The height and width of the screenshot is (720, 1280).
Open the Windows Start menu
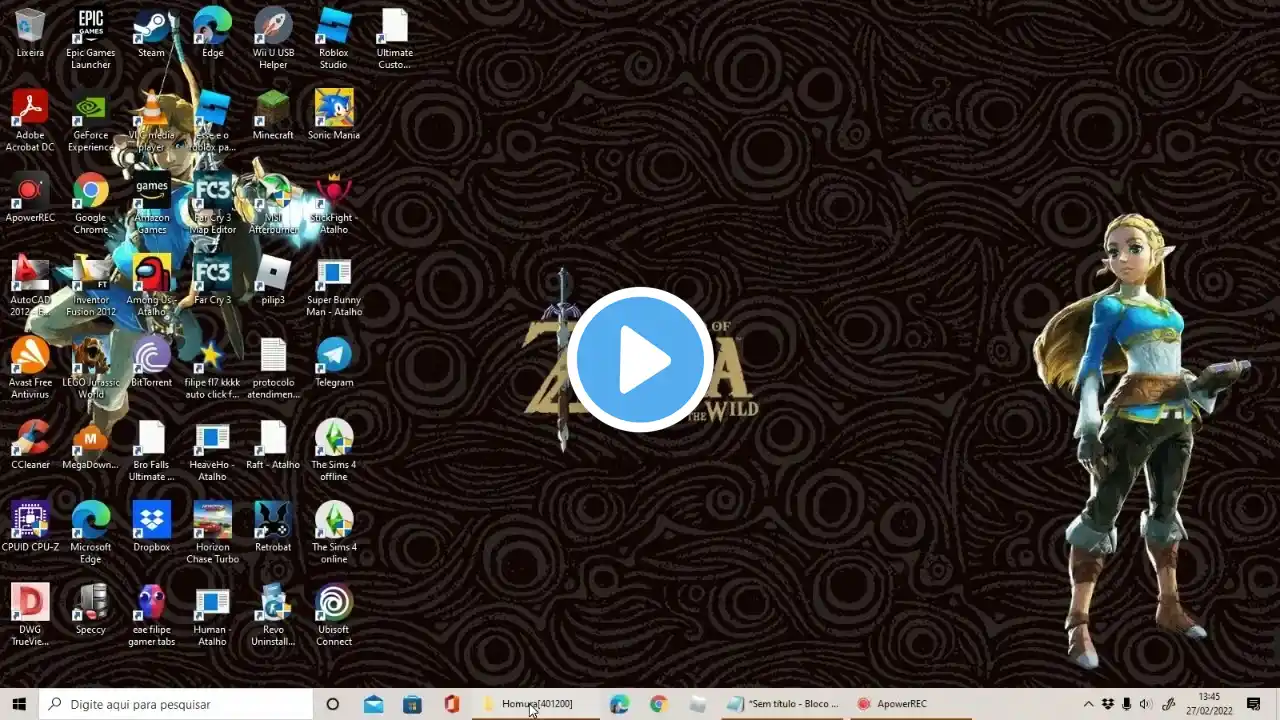pyautogui.click(x=19, y=704)
